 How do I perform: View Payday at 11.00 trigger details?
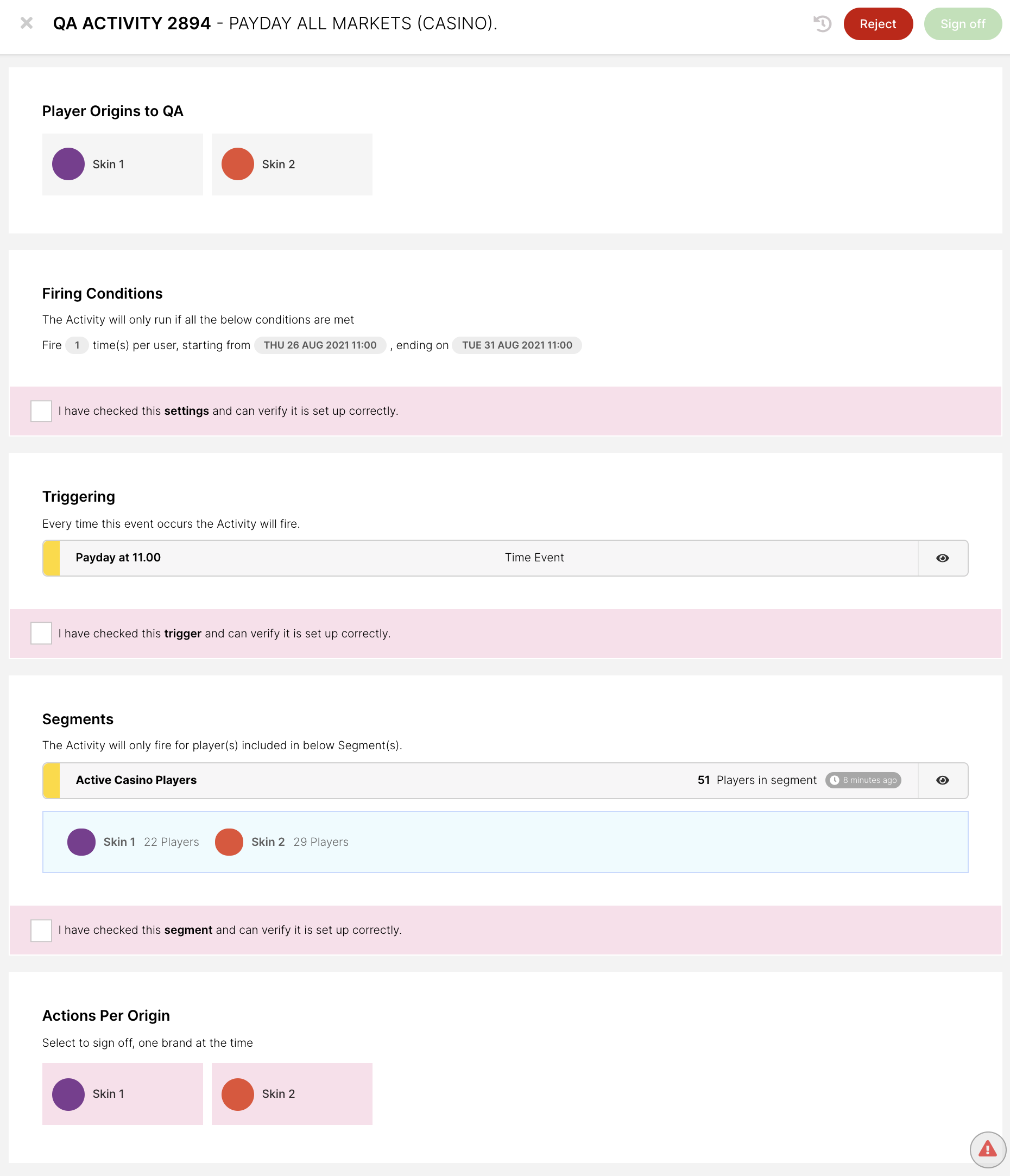942,558
